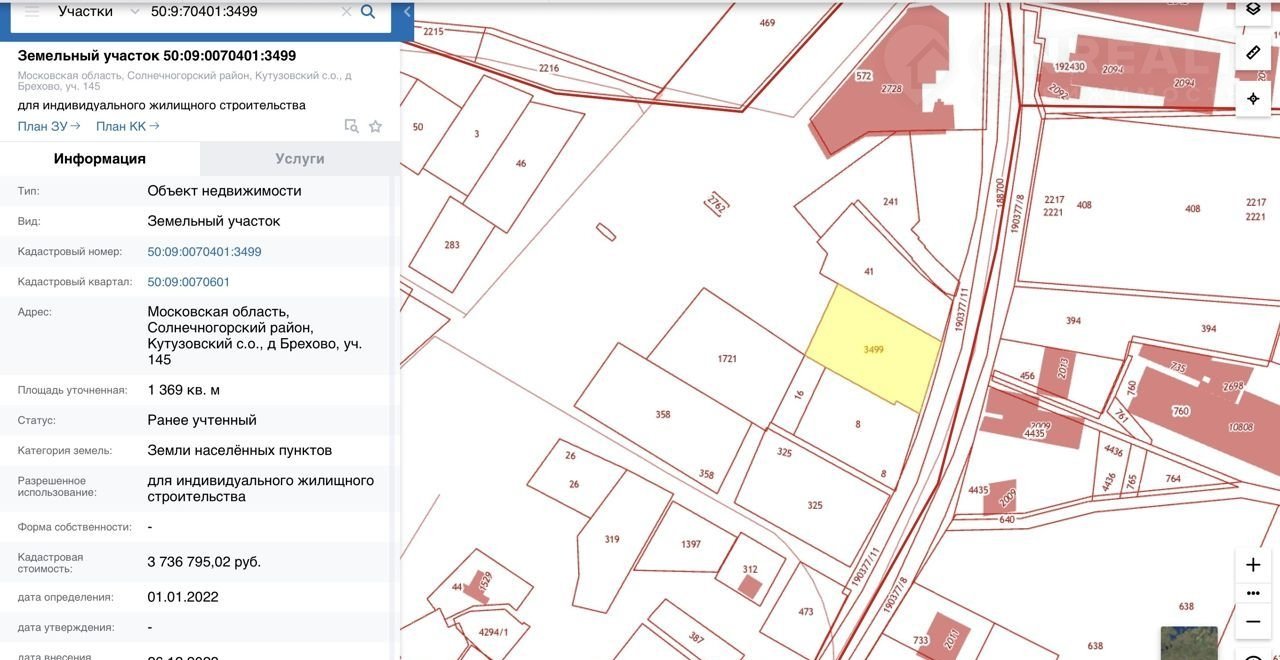Clear the search query with X
1280x660 pixels.
click(346, 12)
